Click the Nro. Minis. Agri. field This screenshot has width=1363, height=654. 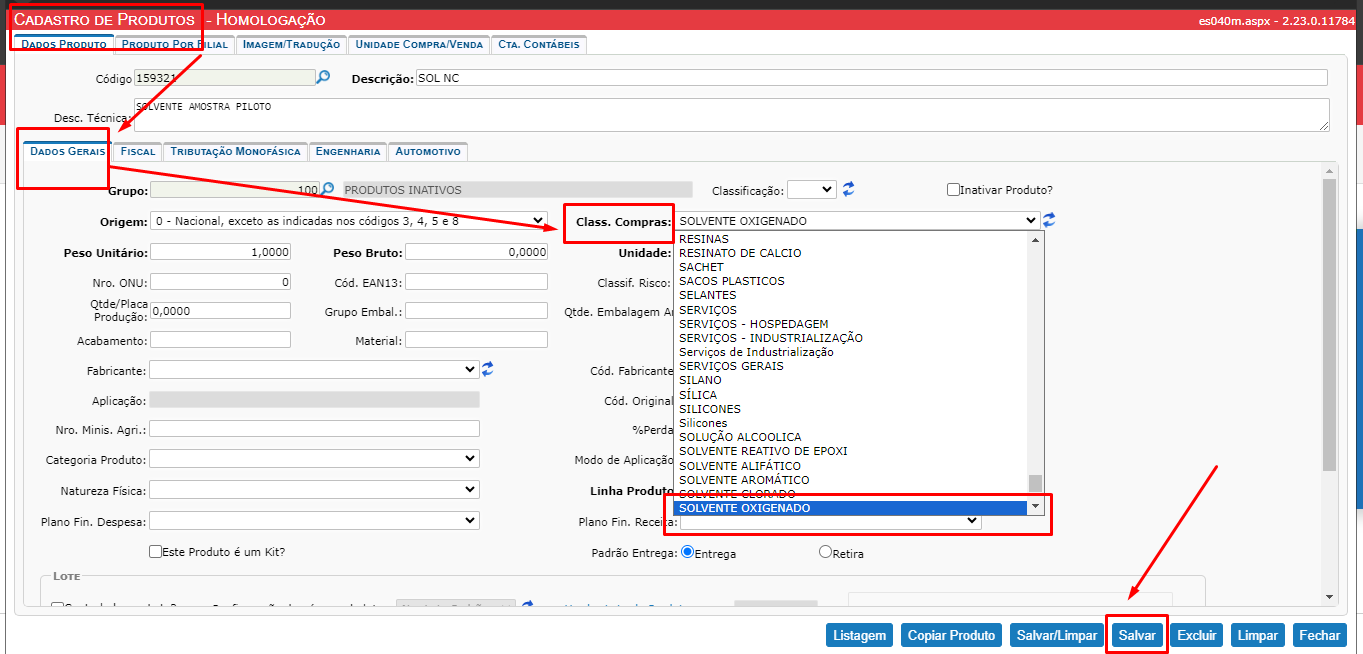click(314, 429)
